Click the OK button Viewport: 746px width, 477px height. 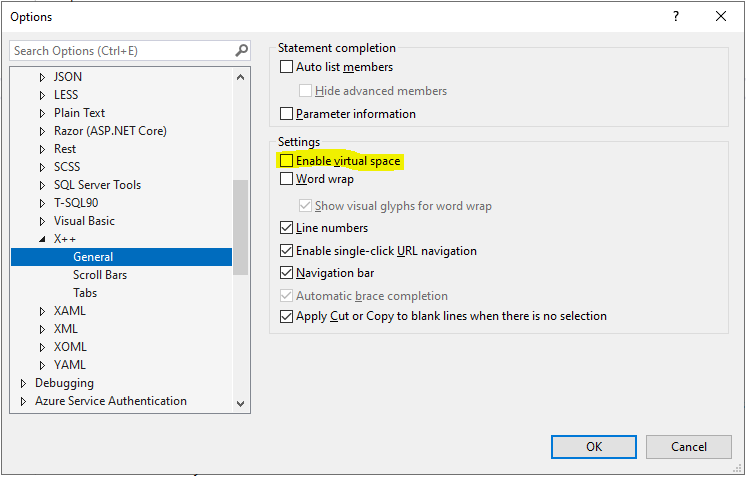click(594, 447)
